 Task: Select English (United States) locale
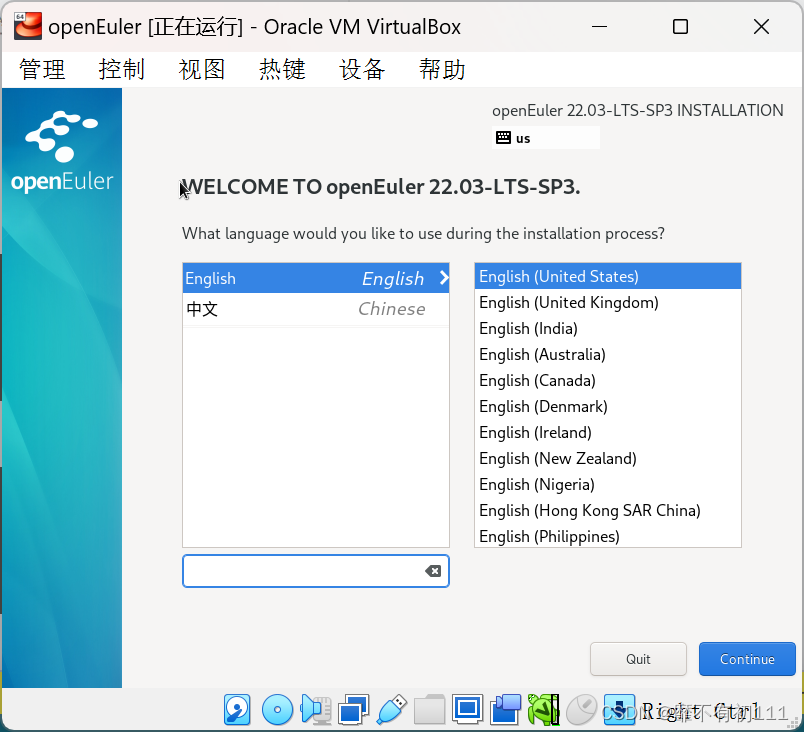coord(608,276)
